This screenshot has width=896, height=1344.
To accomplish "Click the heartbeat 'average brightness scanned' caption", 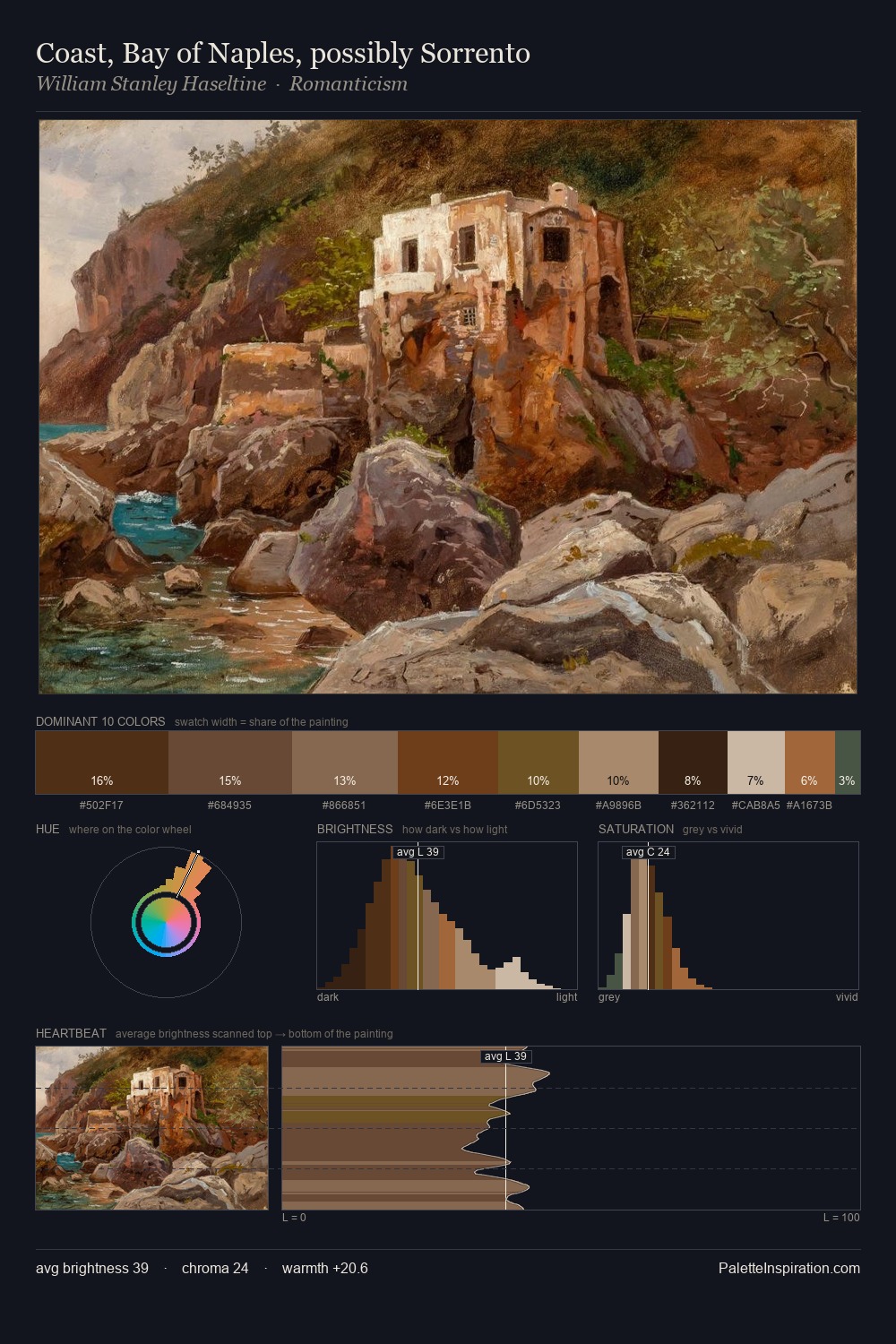I will [x=254, y=1034].
